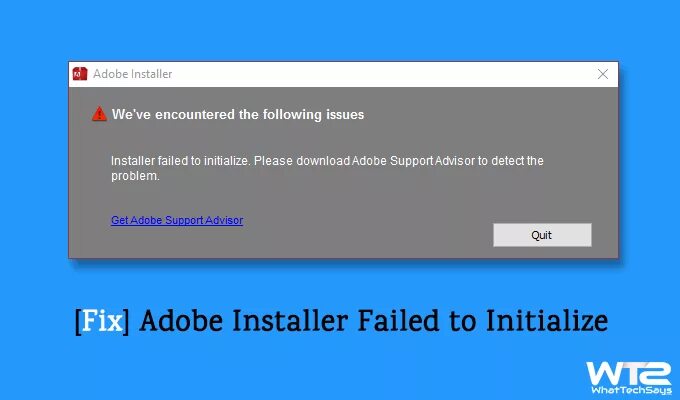The height and width of the screenshot is (400, 680).
Task: Click "We've encountered the following issues" heading
Action: point(237,114)
